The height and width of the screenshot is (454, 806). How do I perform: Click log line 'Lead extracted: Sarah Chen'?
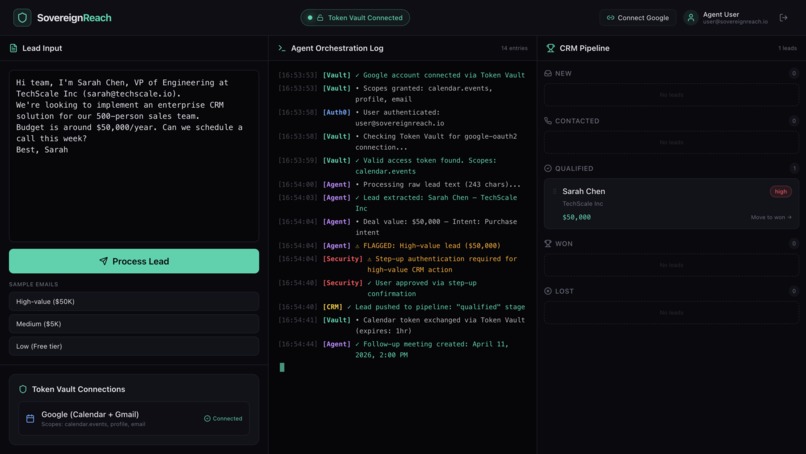coord(401,203)
